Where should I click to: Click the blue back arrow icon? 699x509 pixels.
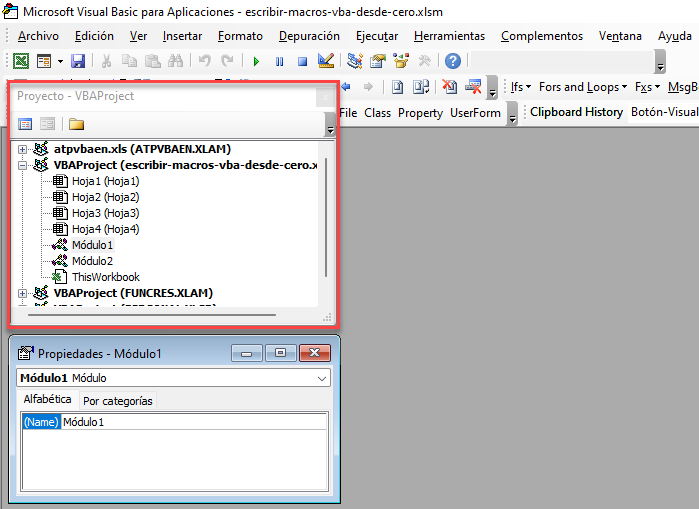346,86
